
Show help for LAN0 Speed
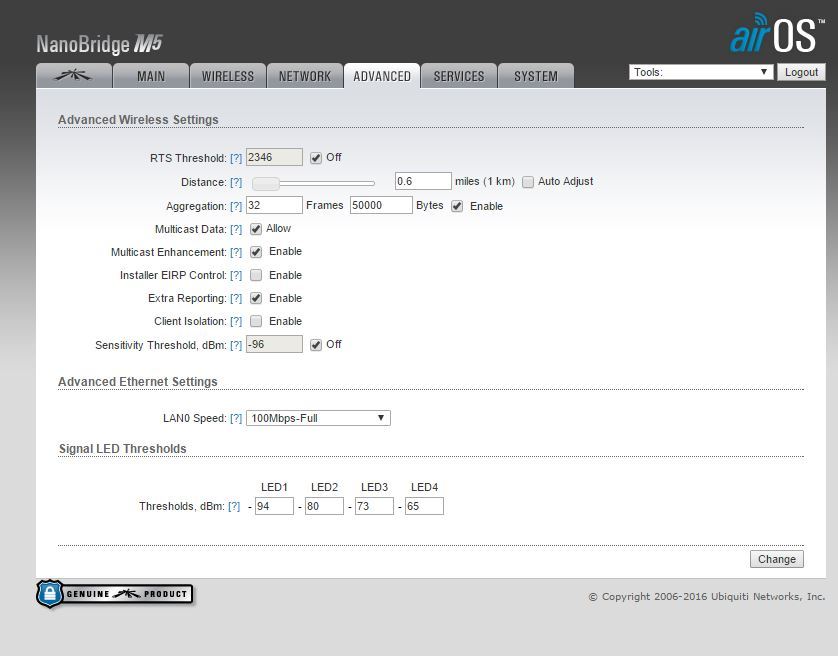[x=236, y=418]
